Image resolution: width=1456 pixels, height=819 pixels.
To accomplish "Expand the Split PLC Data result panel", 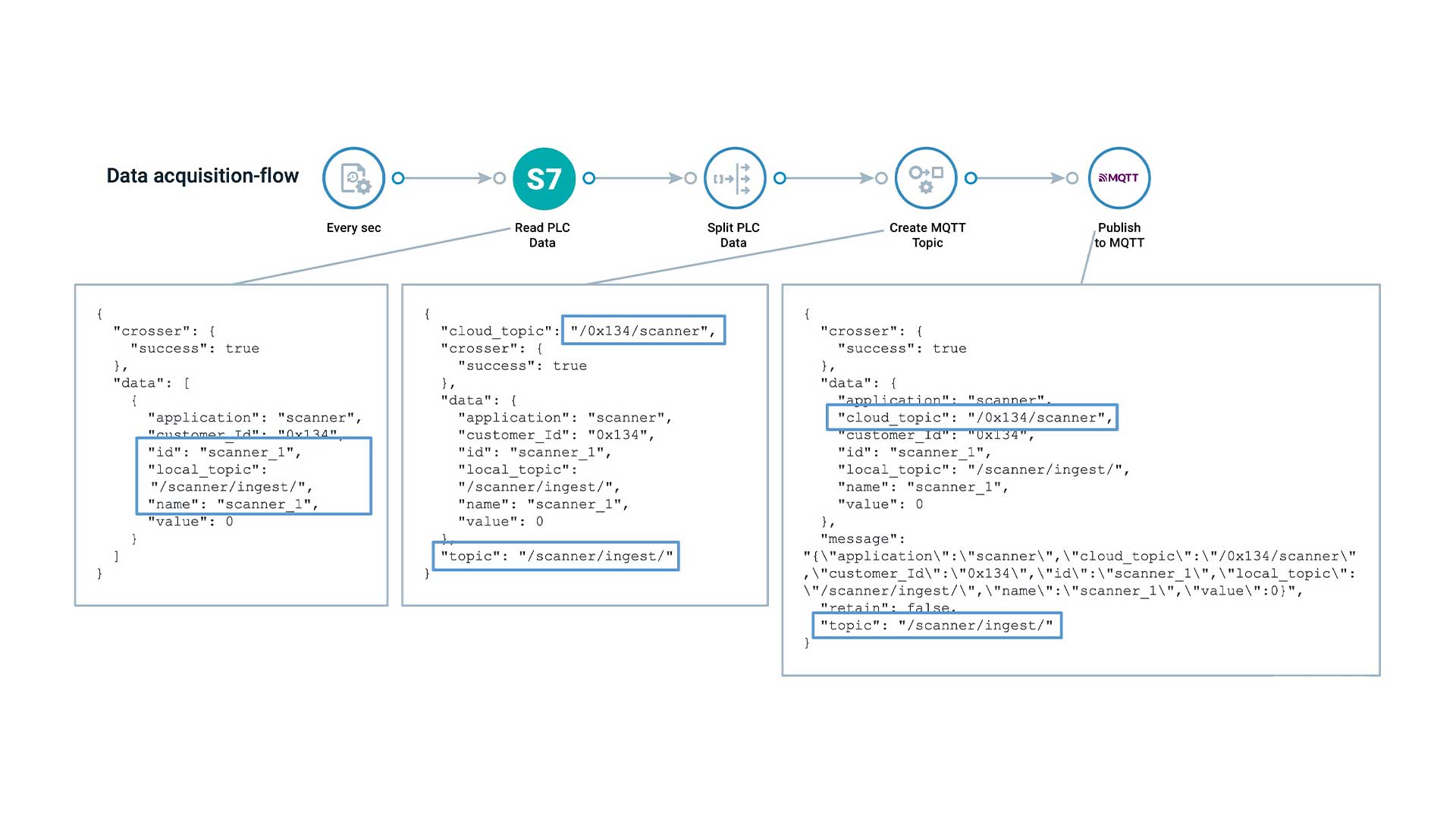I will (584, 444).
